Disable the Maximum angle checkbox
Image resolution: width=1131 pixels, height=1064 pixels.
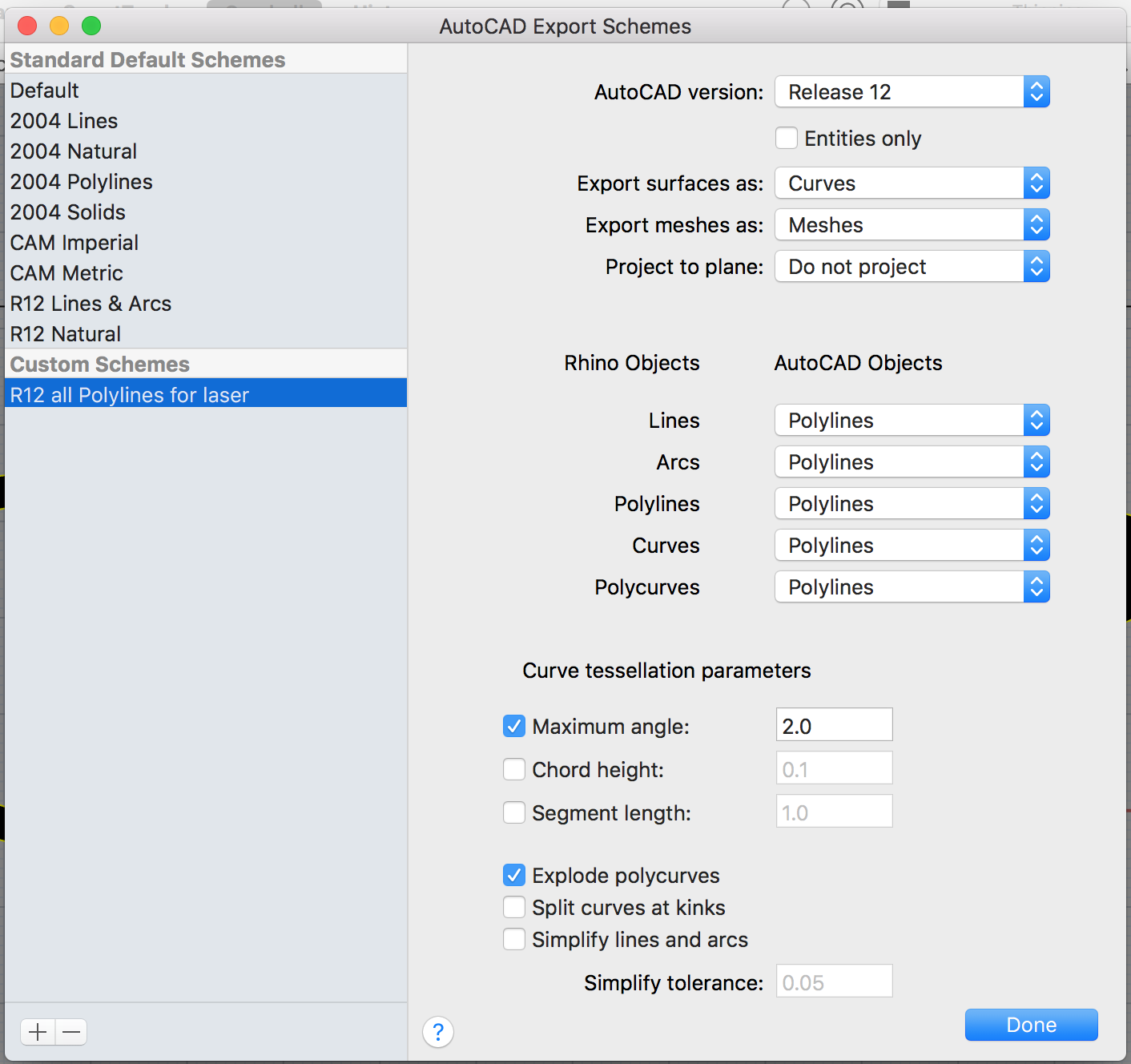(x=514, y=726)
